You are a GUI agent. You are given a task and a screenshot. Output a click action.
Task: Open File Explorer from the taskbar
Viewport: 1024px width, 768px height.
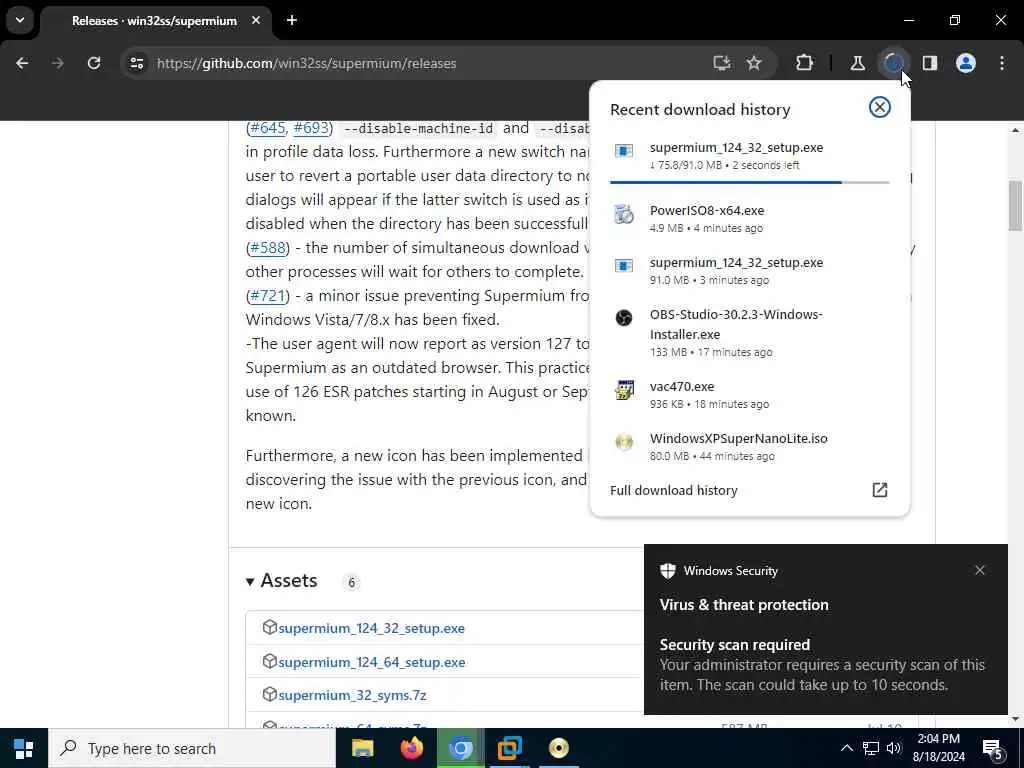(x=362, y=748)
